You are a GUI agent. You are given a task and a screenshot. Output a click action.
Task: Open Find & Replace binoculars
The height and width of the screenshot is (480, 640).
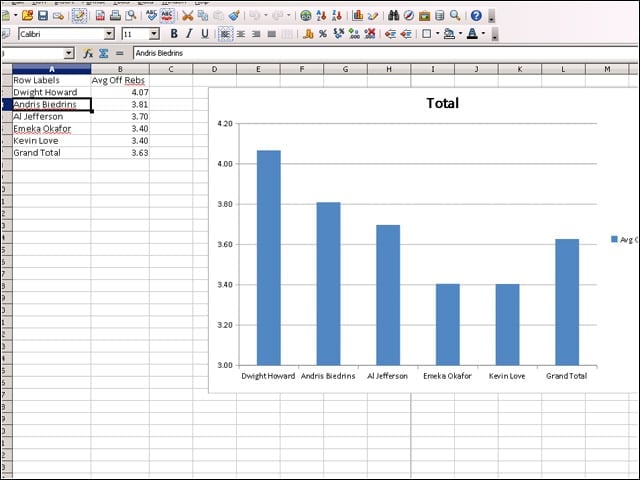click(393, 16)
